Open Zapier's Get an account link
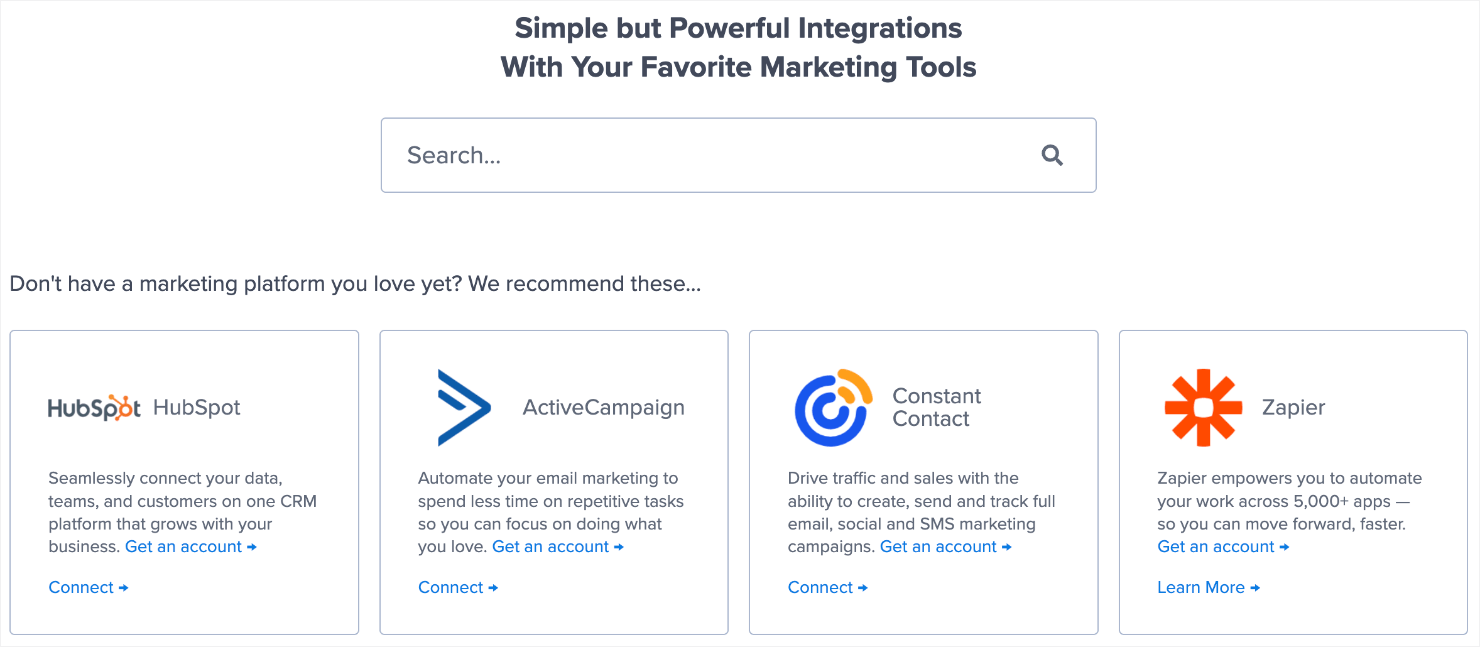Screen dimensions: 1480x647 [x=1223, y=547]
